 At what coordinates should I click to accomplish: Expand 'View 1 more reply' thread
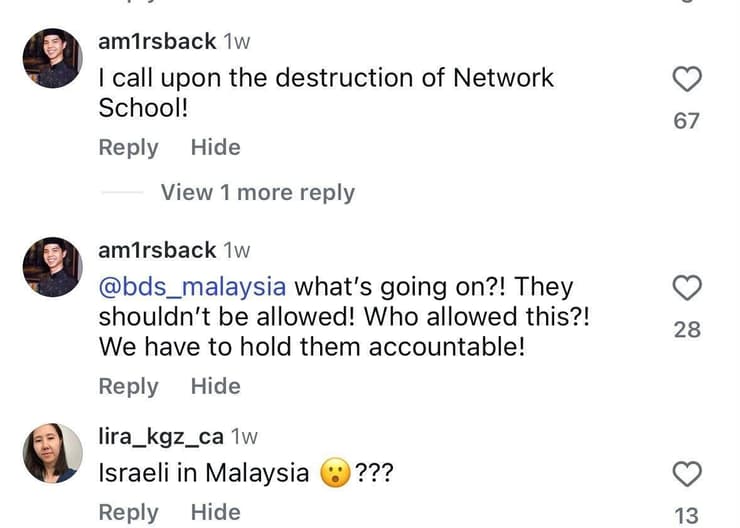click(258, 193)
